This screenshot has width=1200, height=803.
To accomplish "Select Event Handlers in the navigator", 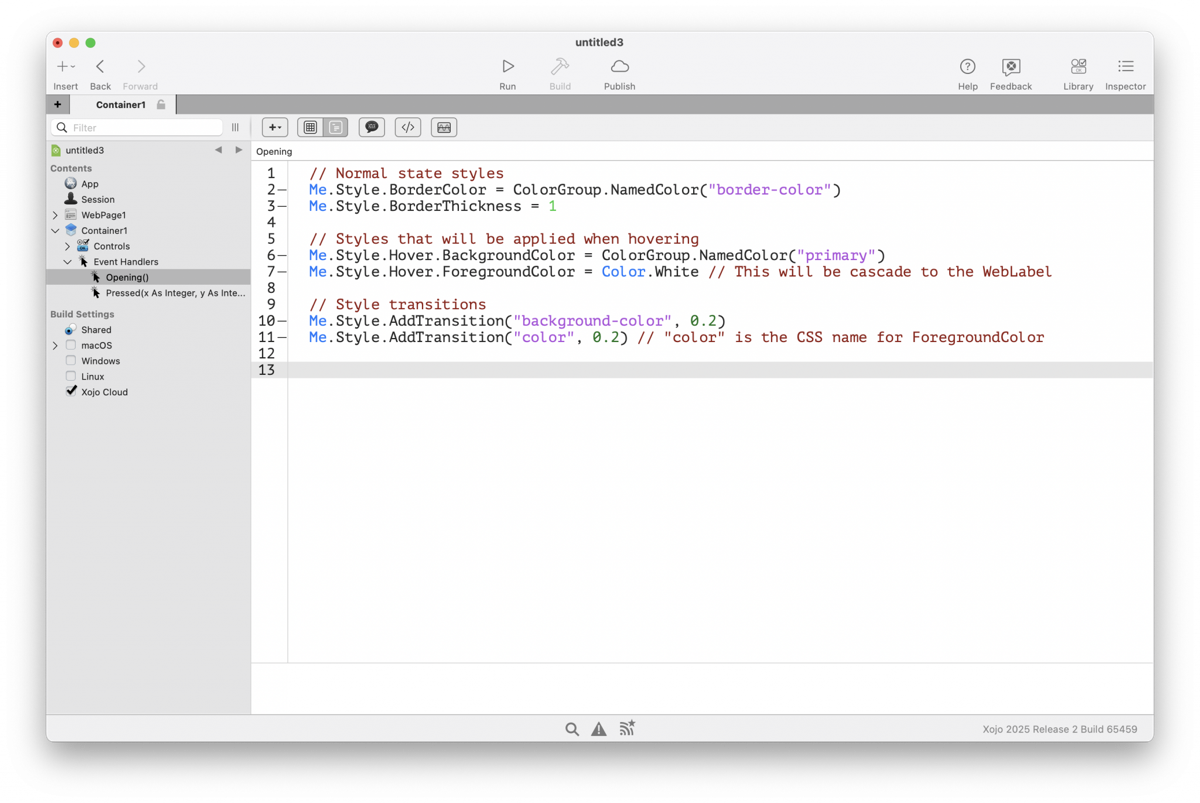I will [x=125, y=262].
